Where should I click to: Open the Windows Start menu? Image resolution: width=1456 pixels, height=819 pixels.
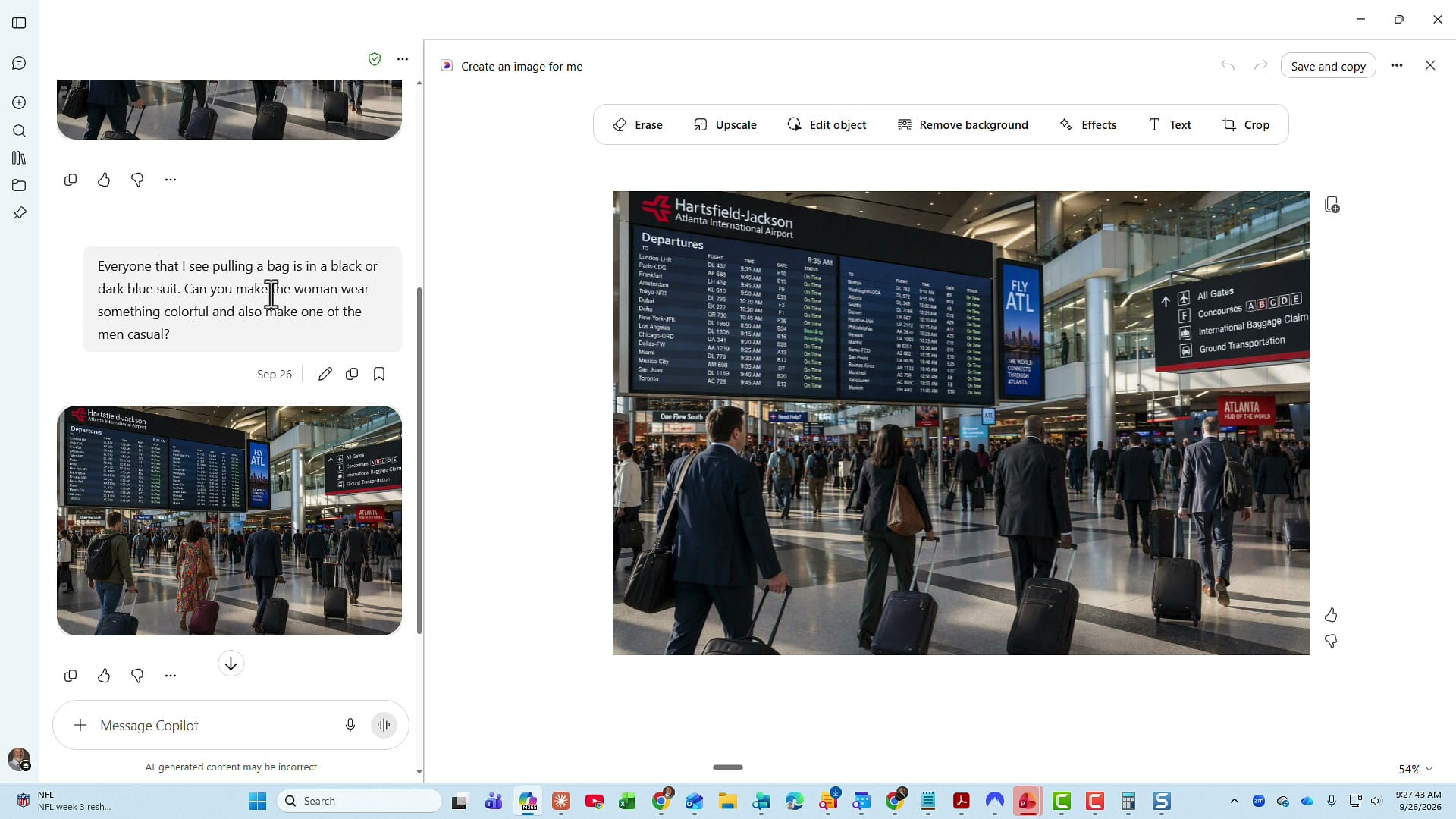click(x=258, y=801)
